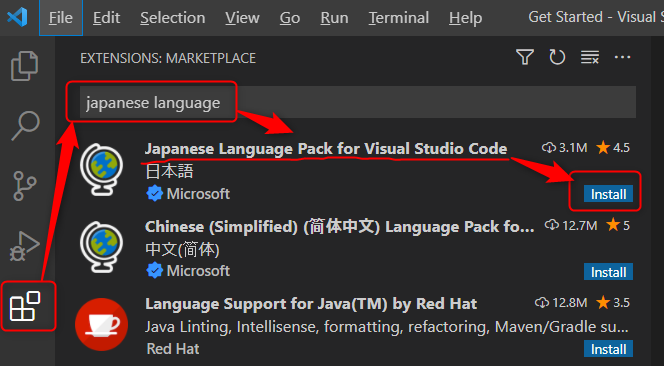The width and height of the screenshot is (664, 366).
Task: Open the Go menu
Action: coord(290,18)
